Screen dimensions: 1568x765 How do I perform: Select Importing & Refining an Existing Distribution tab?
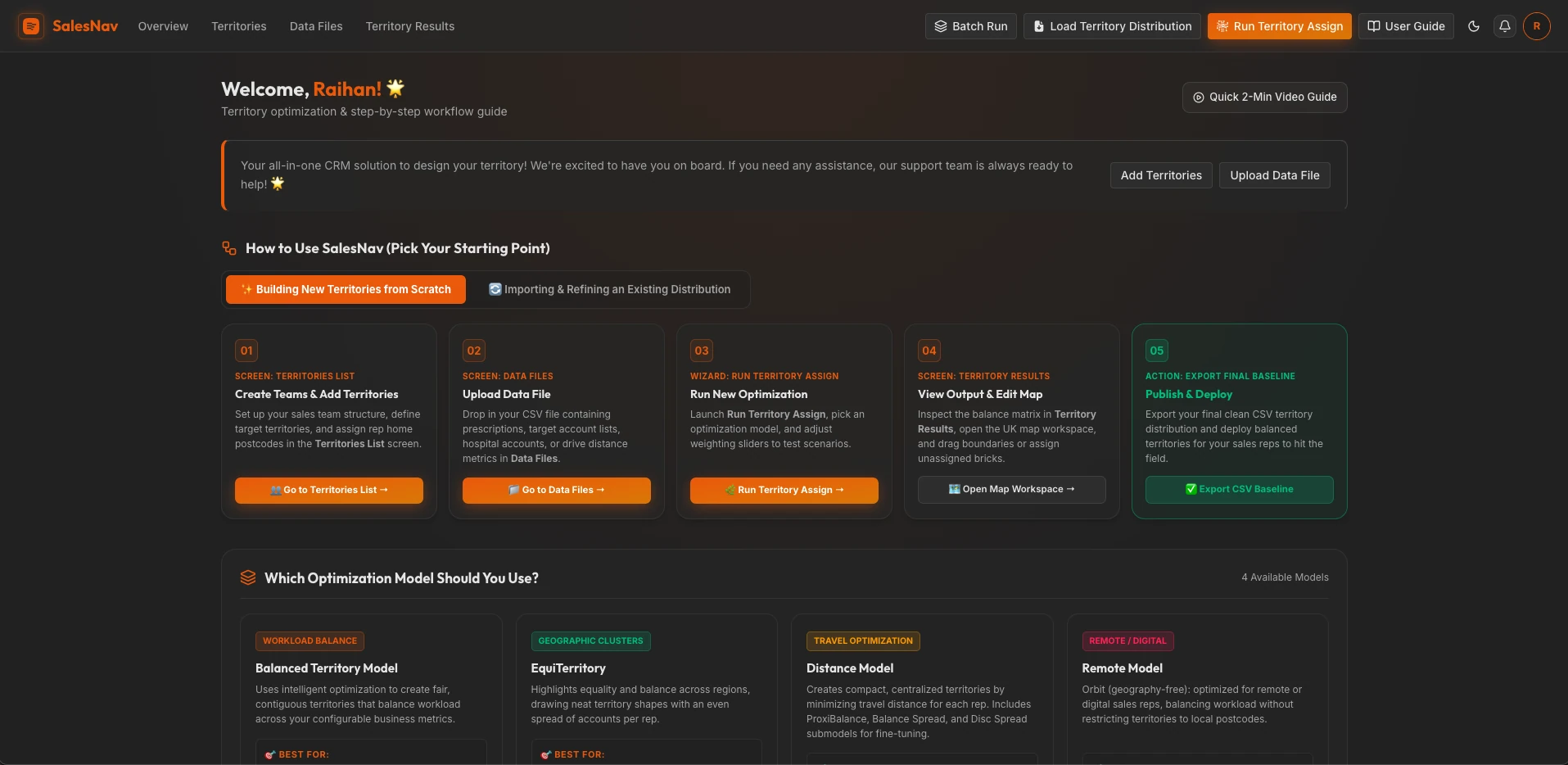[x=610, y=289]
